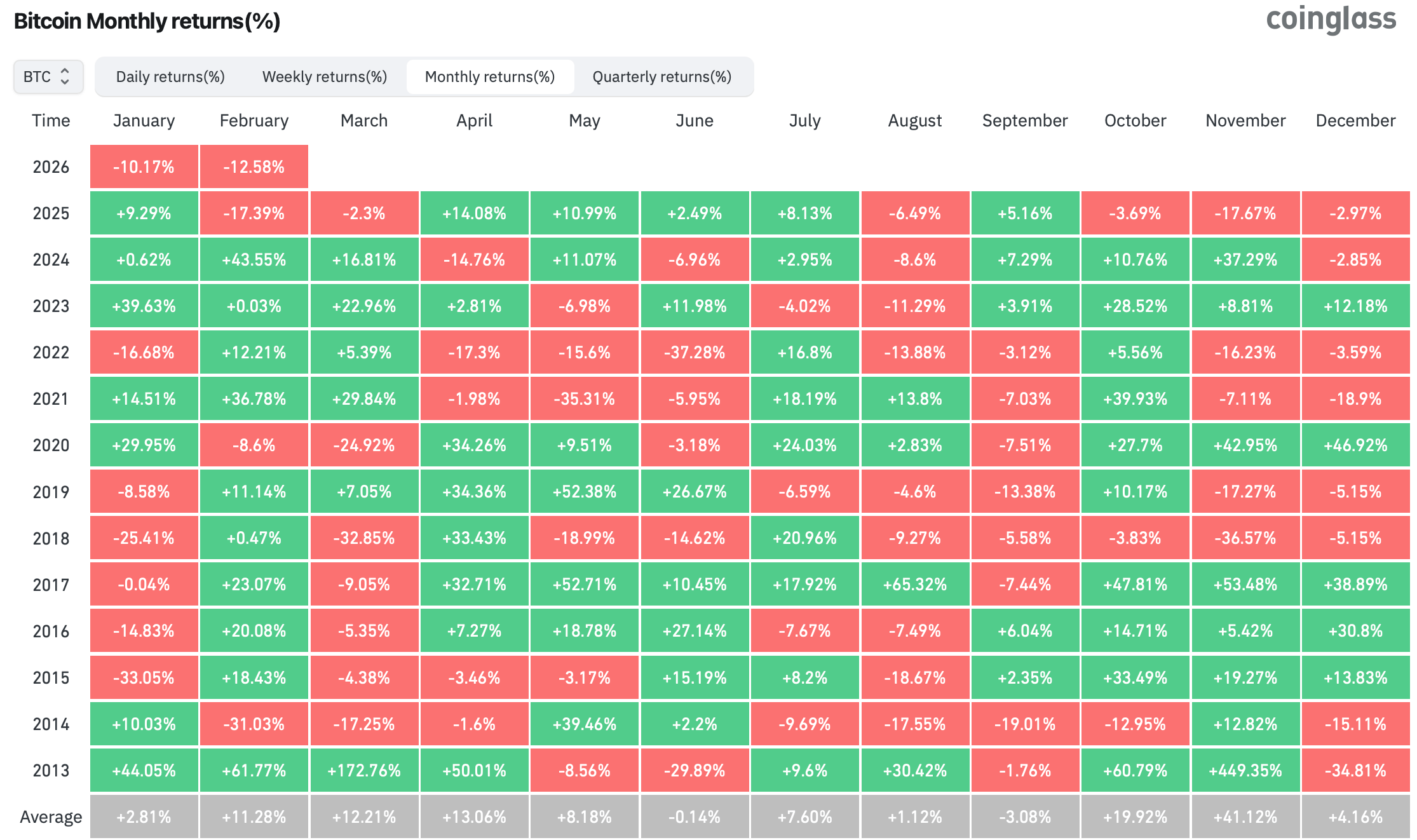Click the December column header
This screenshot has width=1417, height=840.
1355,121
